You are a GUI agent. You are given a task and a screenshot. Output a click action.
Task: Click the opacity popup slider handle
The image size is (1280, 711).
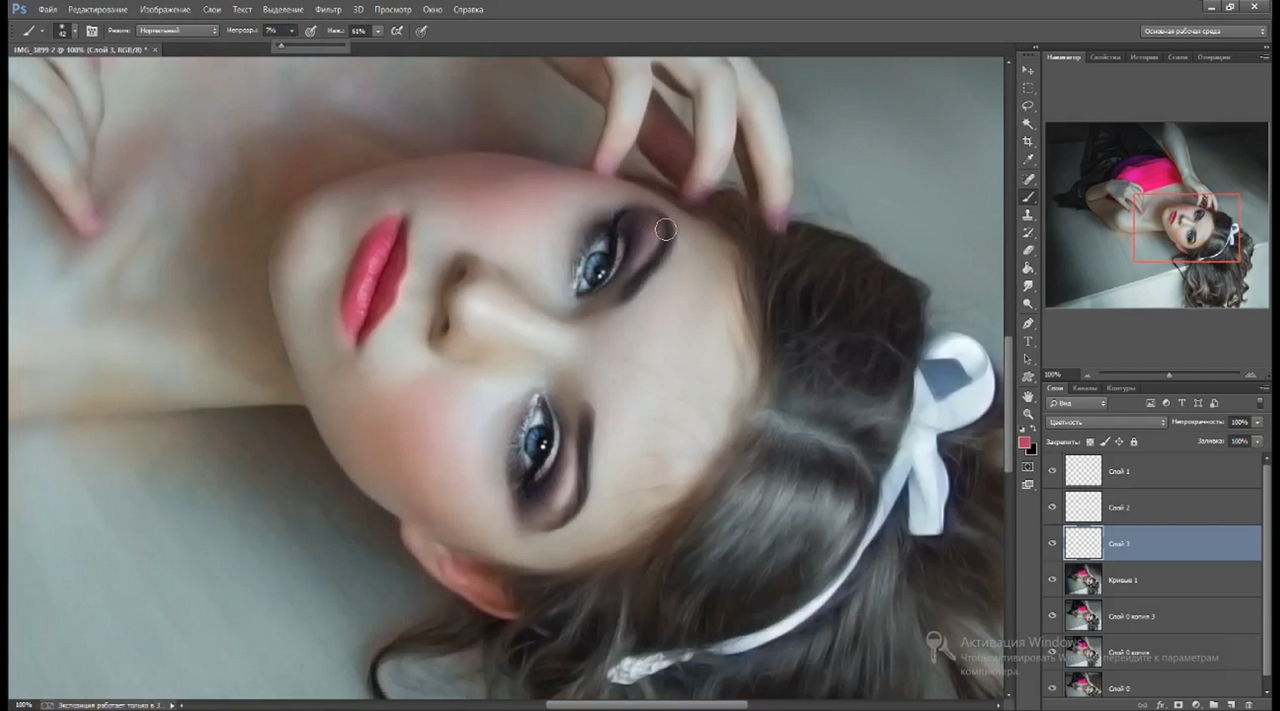[281, 45]
